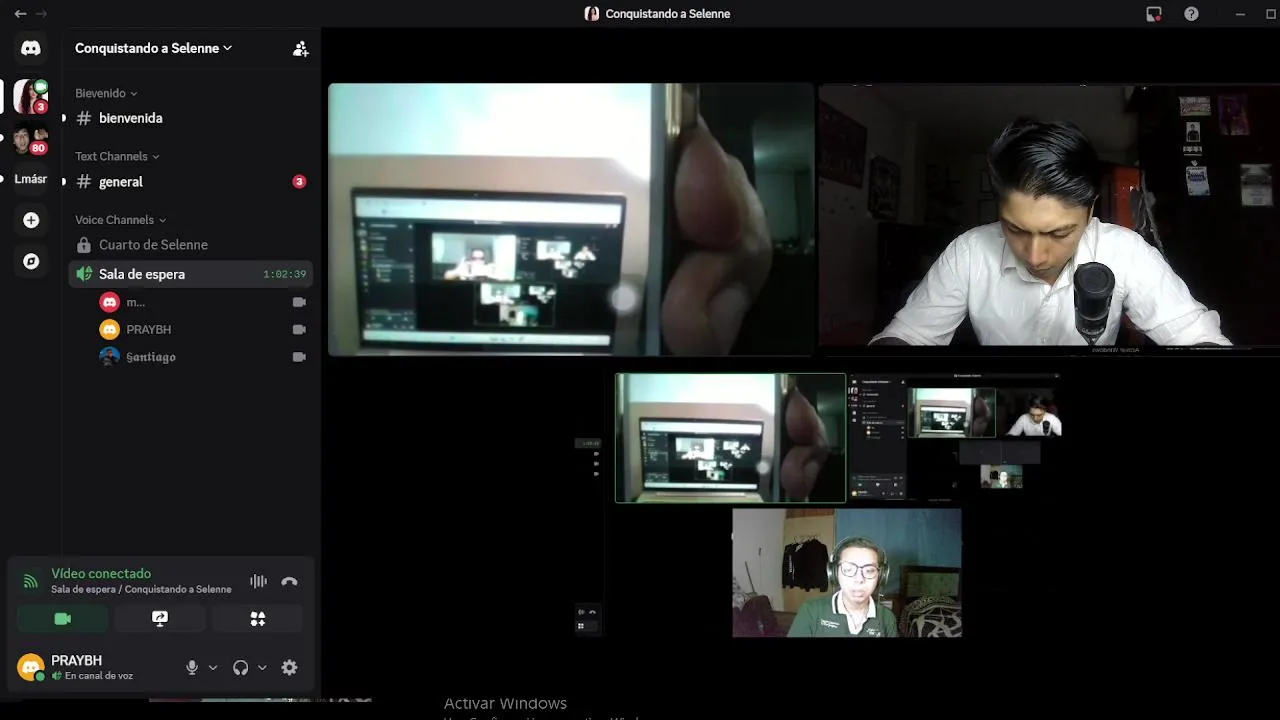
Task: Open the server avatar with badge 80
Action: (x=31, y=139)
